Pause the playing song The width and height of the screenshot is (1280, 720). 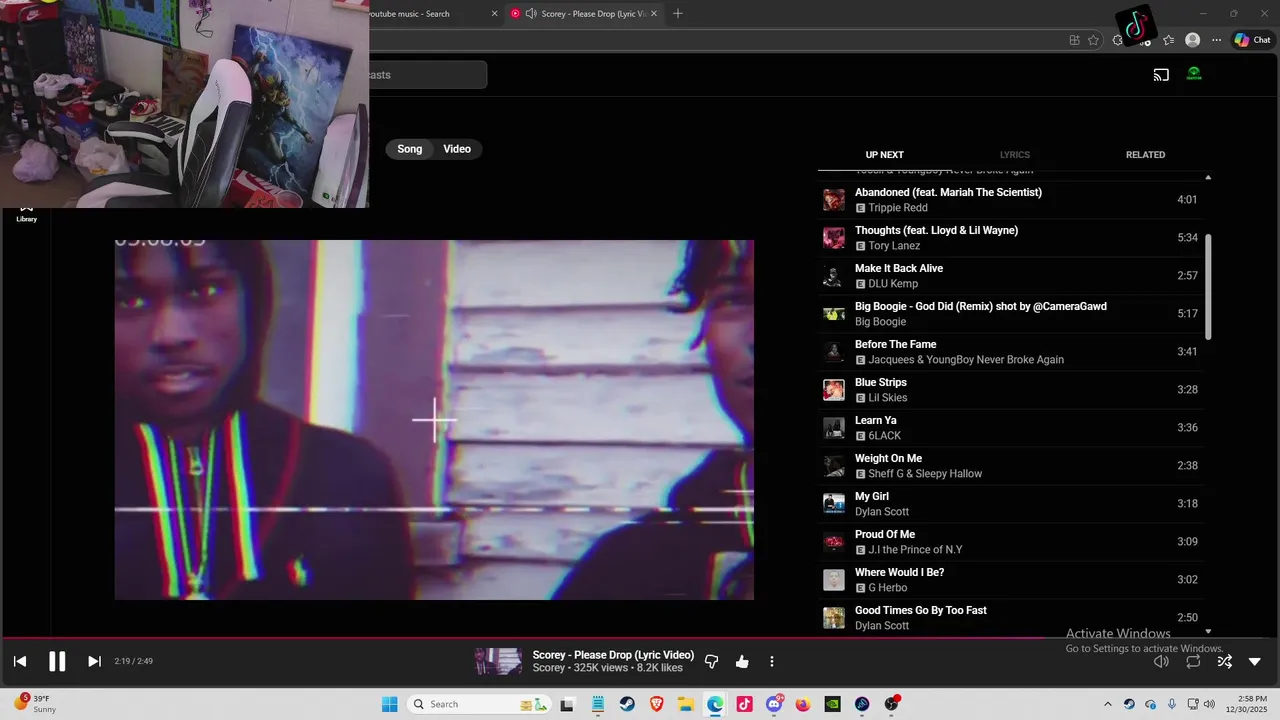[57, 661]
